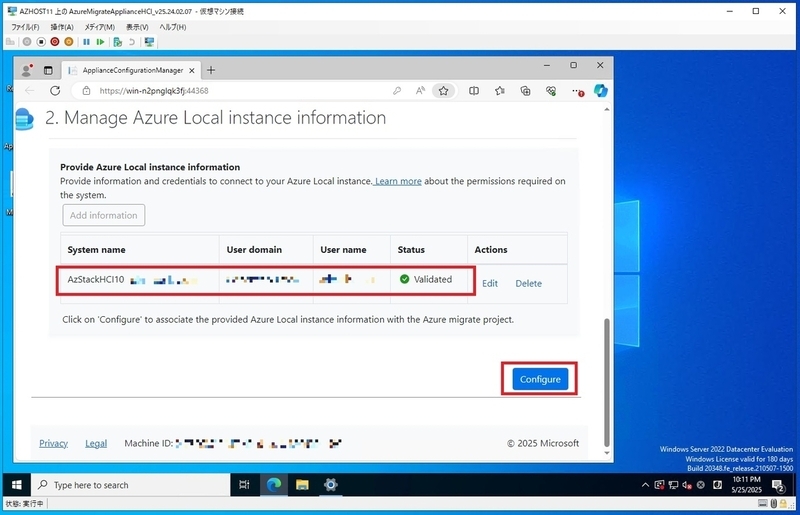Turn off VM with black square icon
Image resolution: width=800 pixels, height=515 pixels.
click(41, 42)
